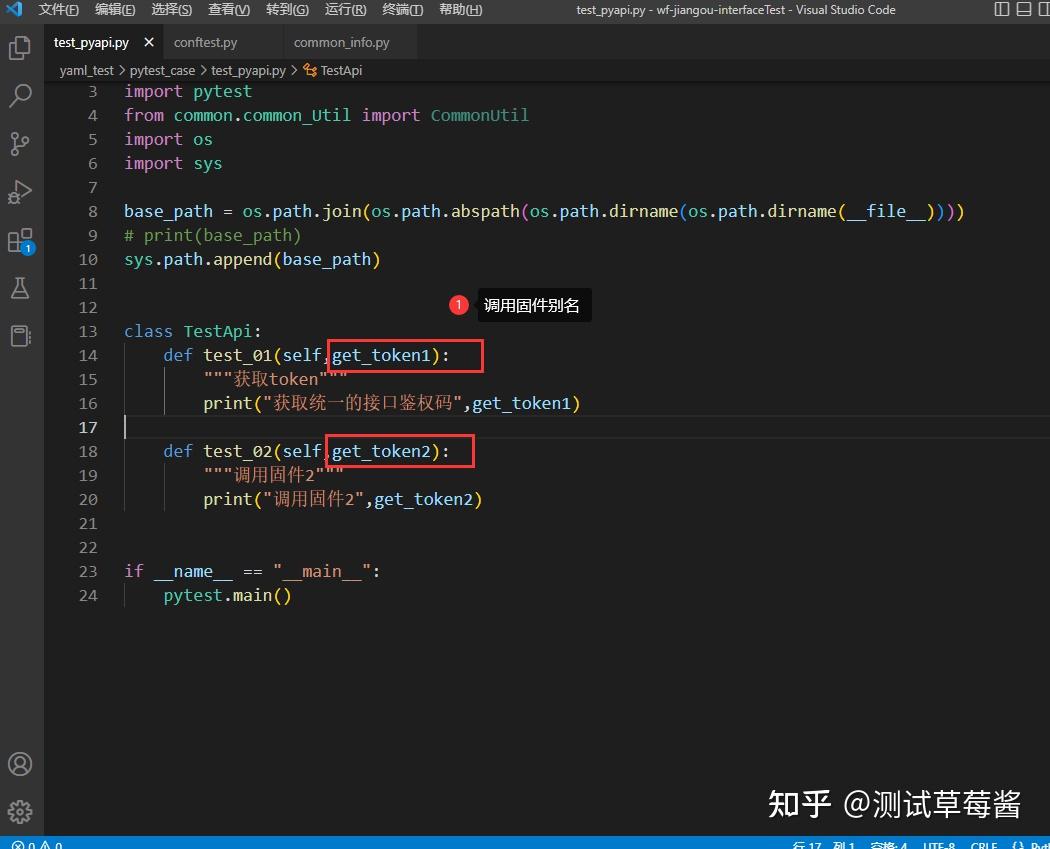
Task: Open errors and warnings status item
Action: coord(37,844)
